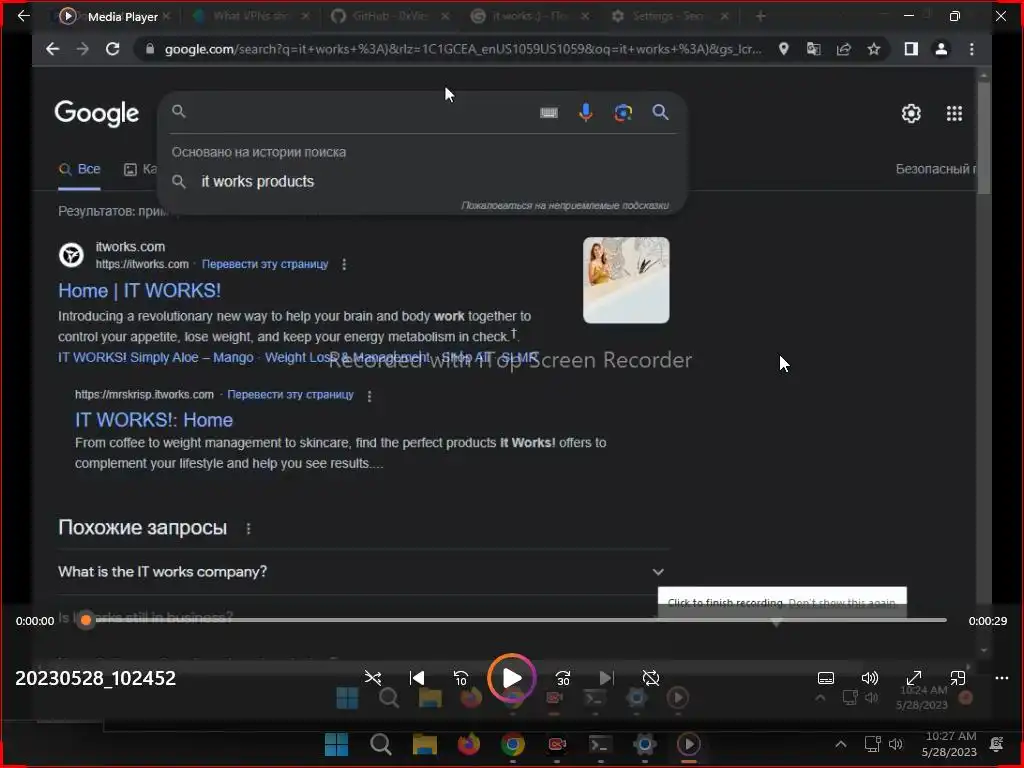Click the location pin icon in address bar
Viewport: 1024px width, 768px height.
pyautogui.click(x=783, y=49)
